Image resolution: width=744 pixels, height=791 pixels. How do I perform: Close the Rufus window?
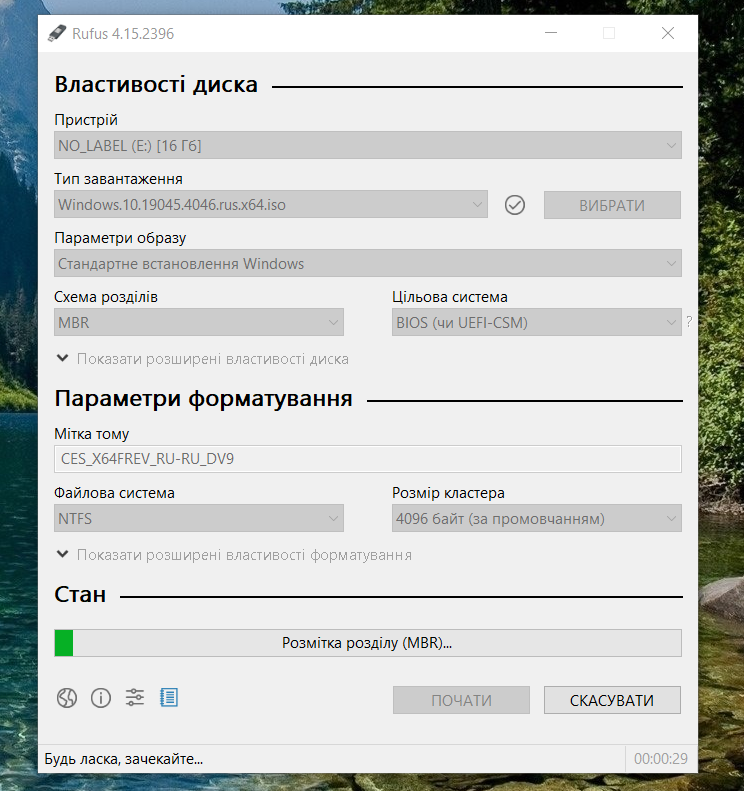coord(668,33)
